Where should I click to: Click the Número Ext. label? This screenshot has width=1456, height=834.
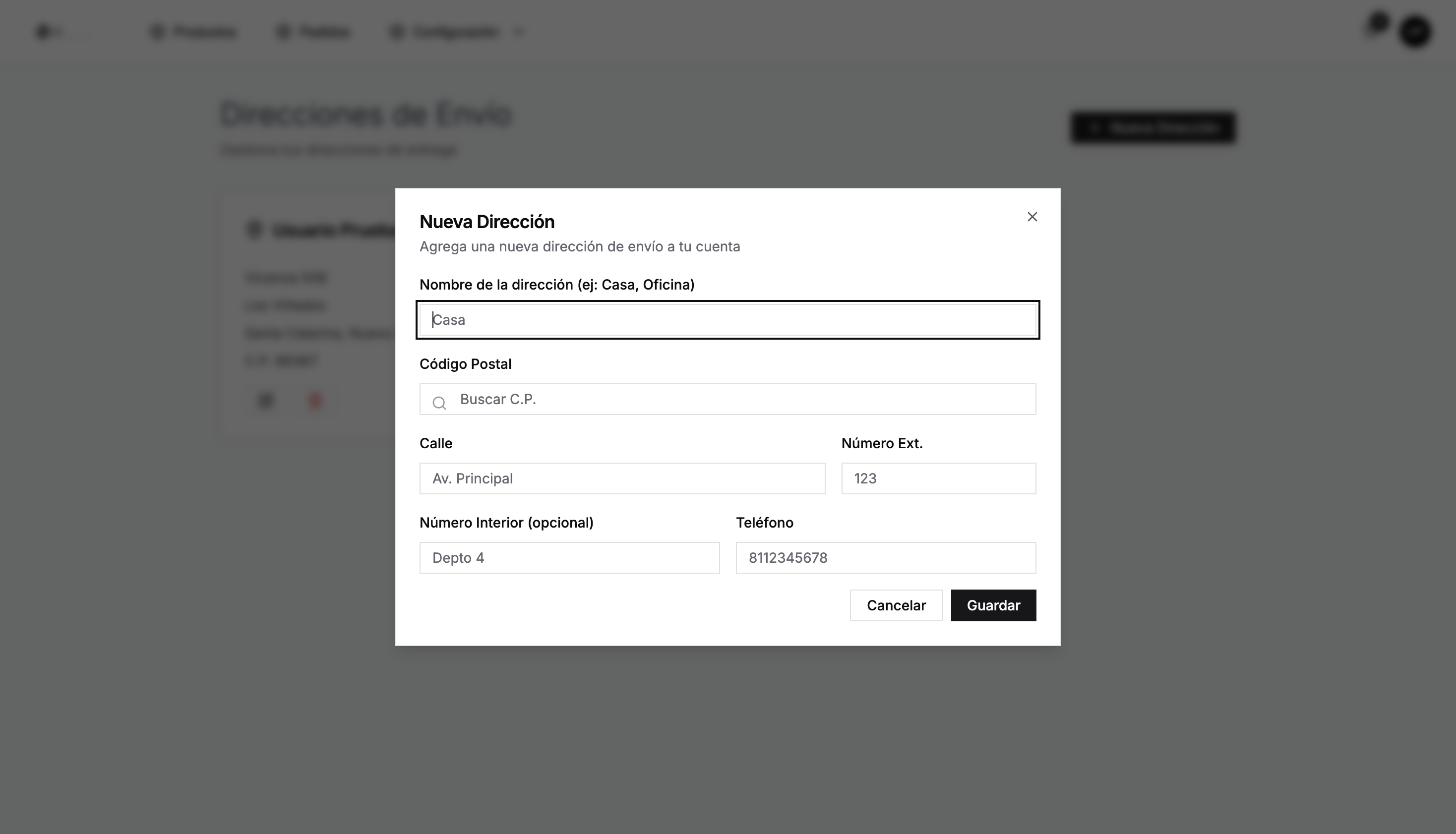[x=882, y=443]
